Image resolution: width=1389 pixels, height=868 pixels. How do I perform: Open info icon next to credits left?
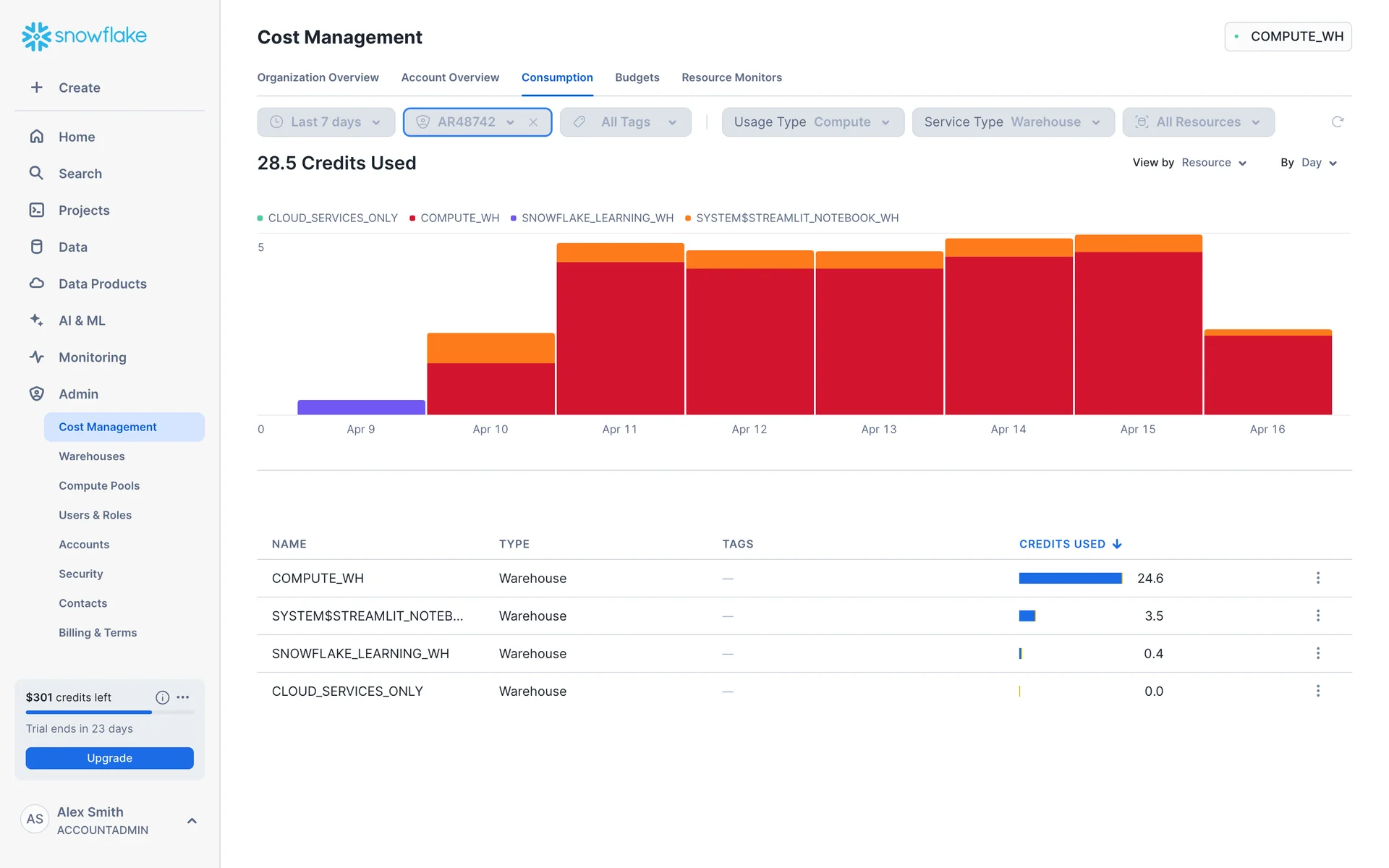(x=162, y=697)
